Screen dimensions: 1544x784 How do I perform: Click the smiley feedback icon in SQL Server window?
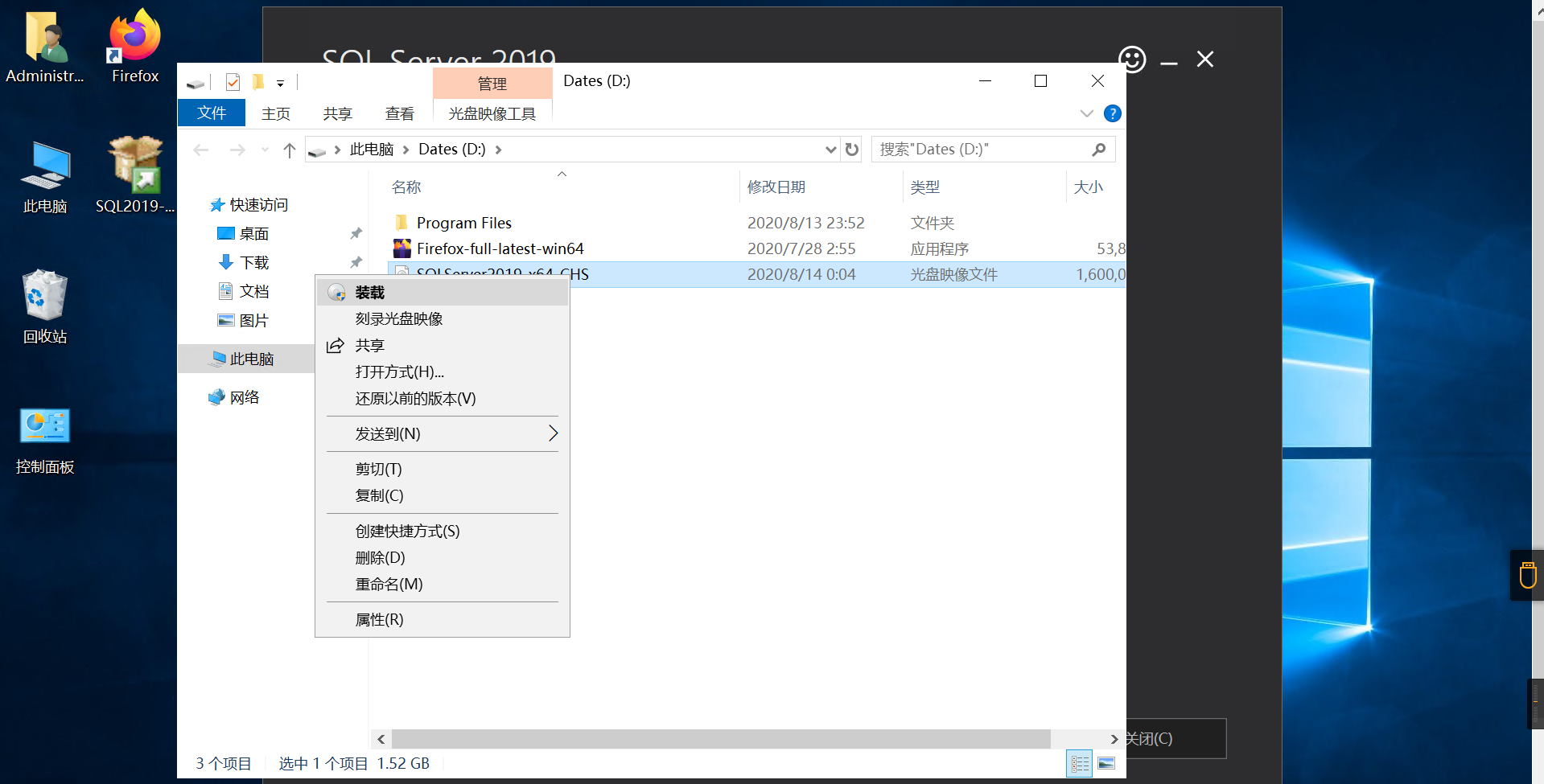coord(1132,60)
